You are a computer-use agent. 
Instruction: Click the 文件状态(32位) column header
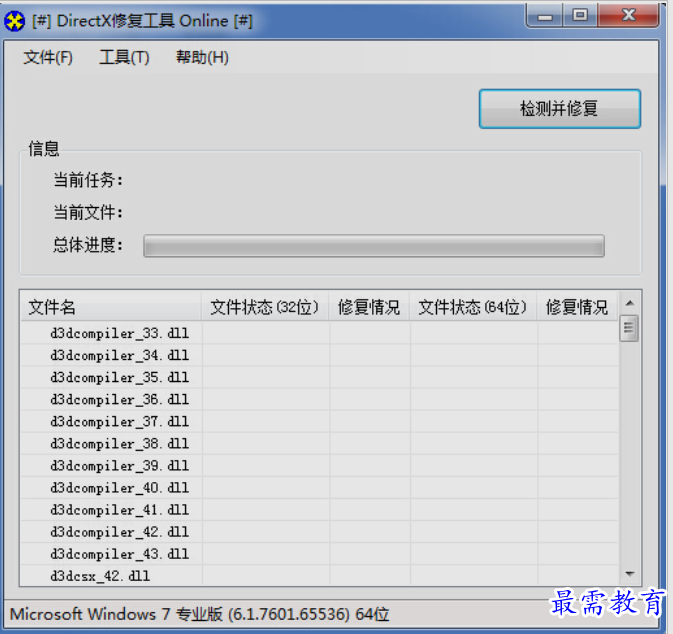click(265, 307)
